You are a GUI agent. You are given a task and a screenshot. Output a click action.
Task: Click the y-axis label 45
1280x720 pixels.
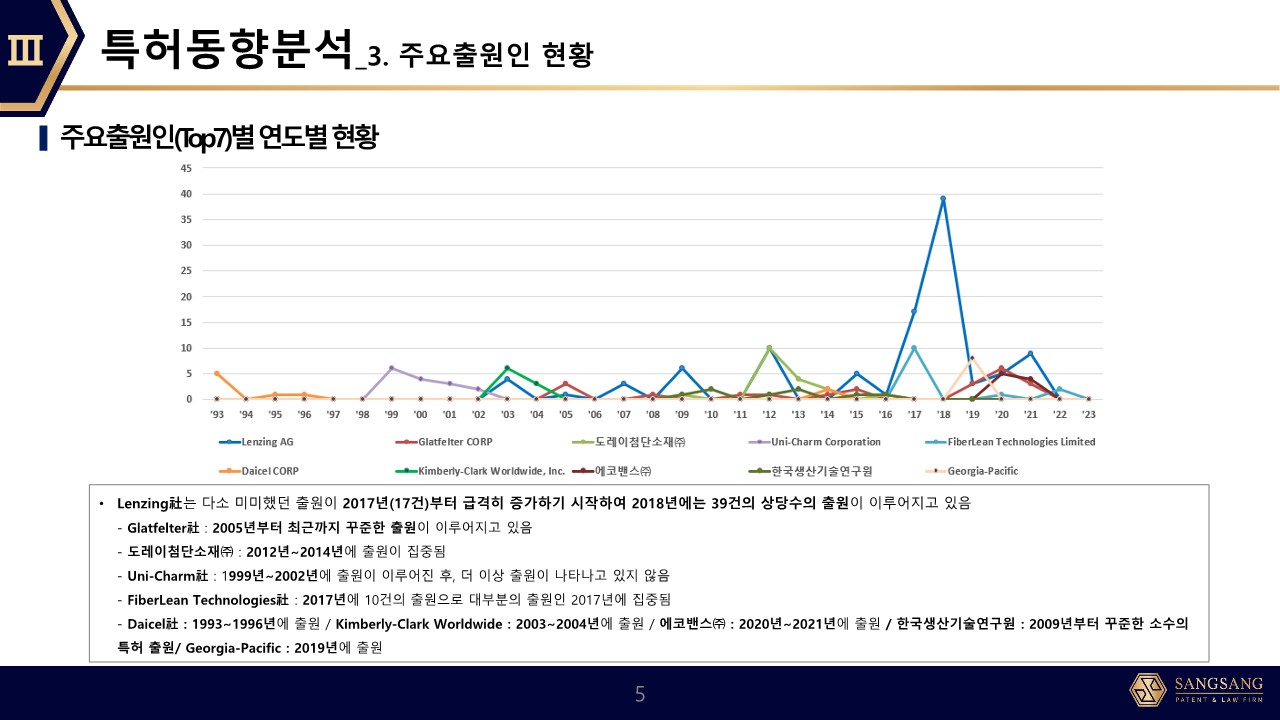tap(186, 168)
